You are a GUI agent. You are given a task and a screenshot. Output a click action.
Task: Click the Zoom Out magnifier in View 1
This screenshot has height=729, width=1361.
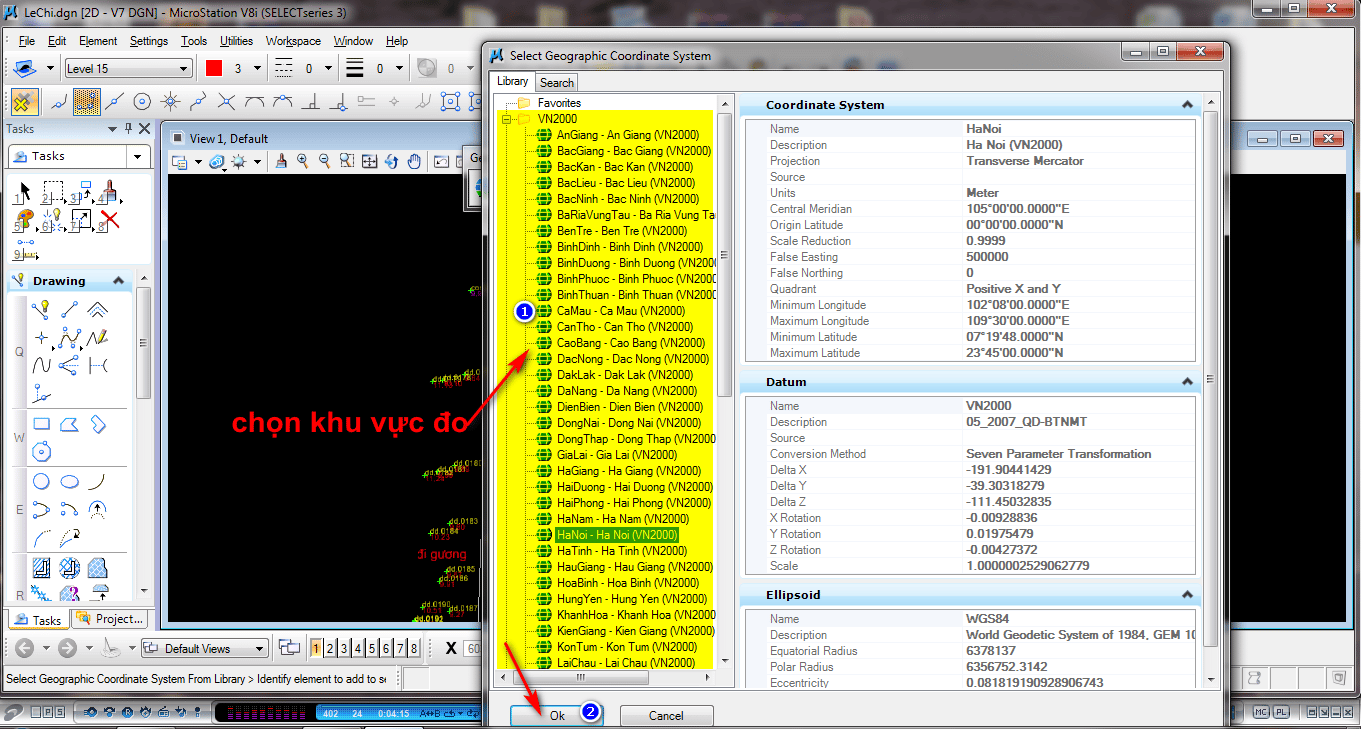pyautogui.click(x=325, y=161)
